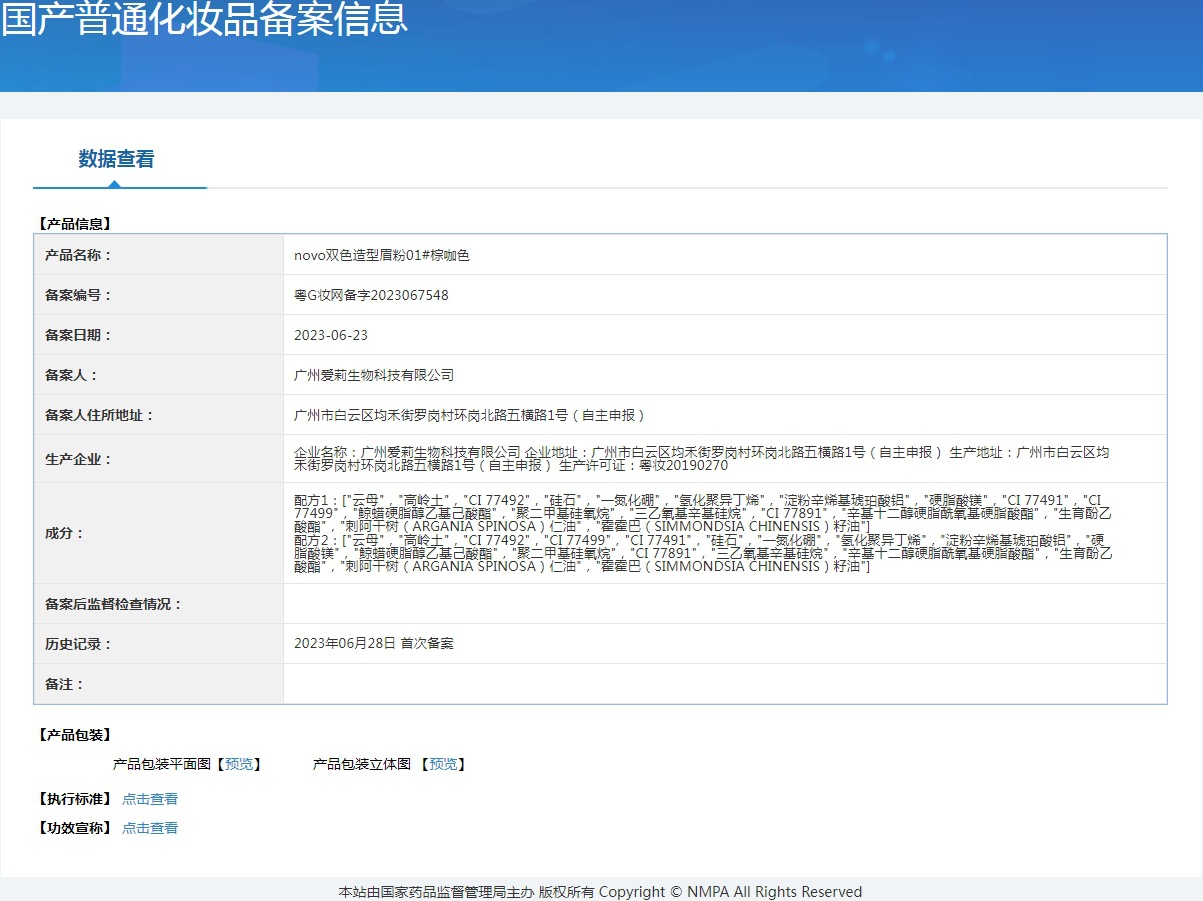Viewport: 1203px width, 901px height.
Task: Select the 【产品信息】 section heading
Action: click(x=75, y=224)
